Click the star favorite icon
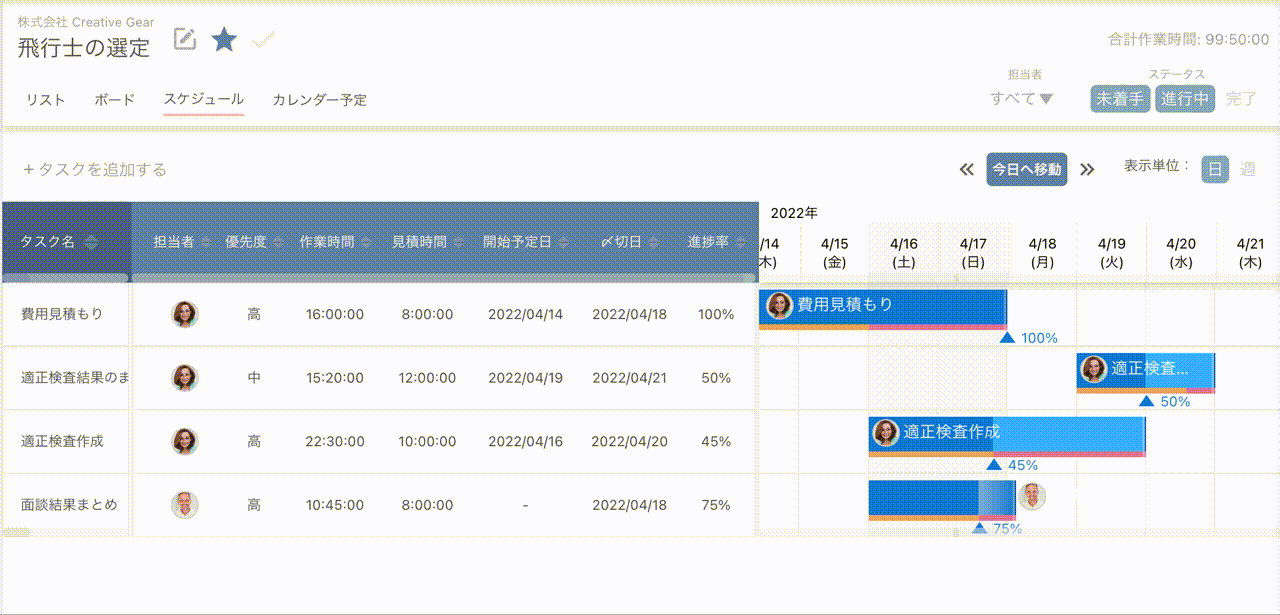The image size is (1280, 615). pyautogui.click(x=224, y=39)
